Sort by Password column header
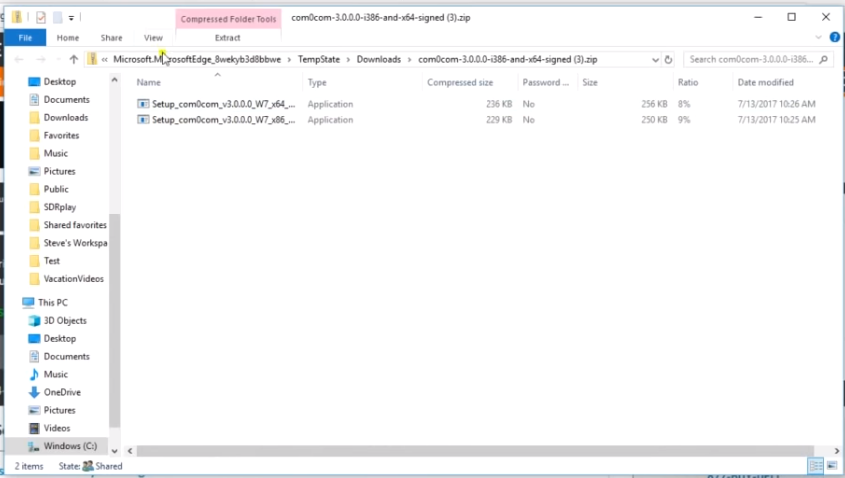 [x=545, y=82]
